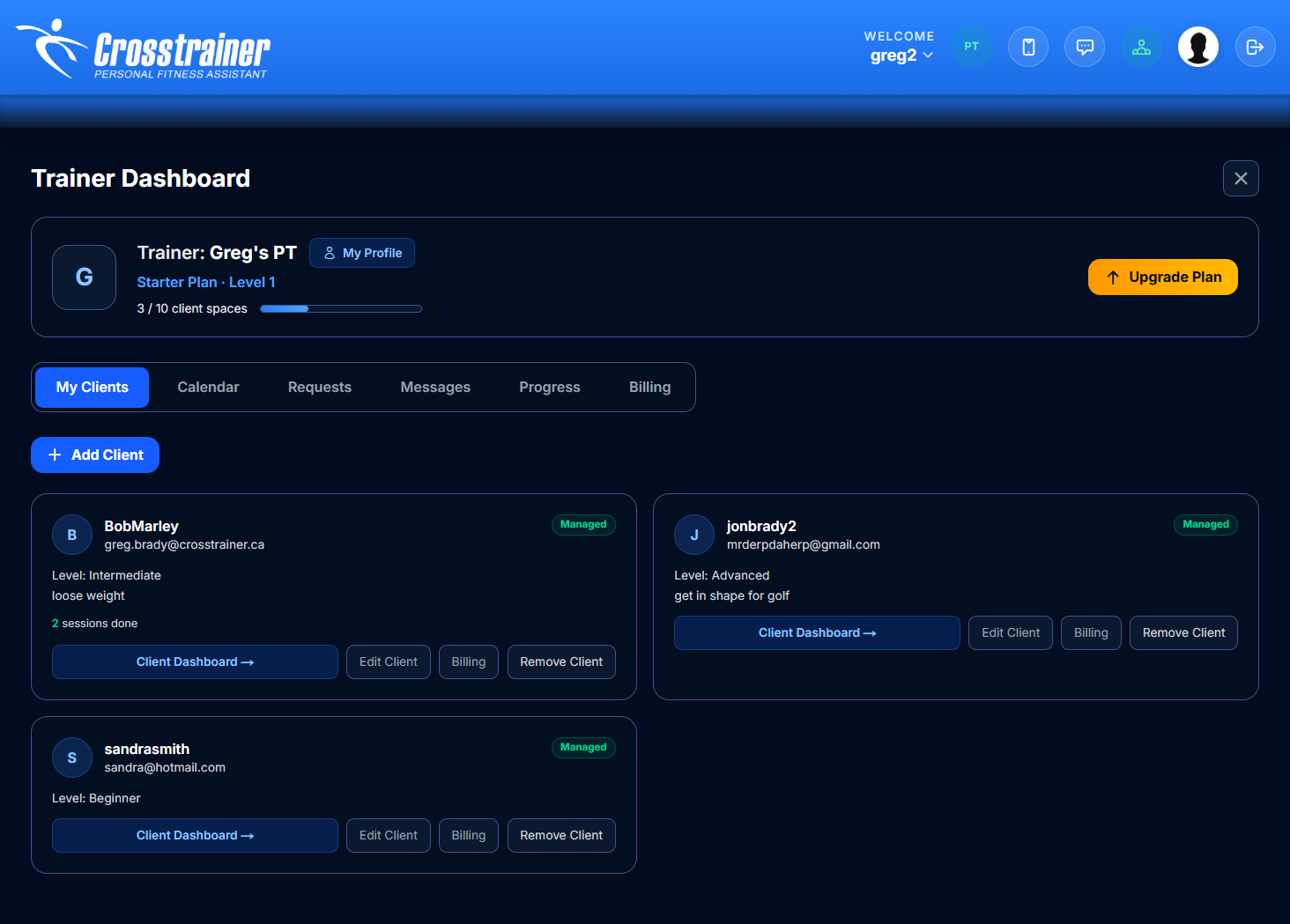Edit Client for sandrasmith
Image resolution: width=1290 pixels, height=924 pixels.
389,835
